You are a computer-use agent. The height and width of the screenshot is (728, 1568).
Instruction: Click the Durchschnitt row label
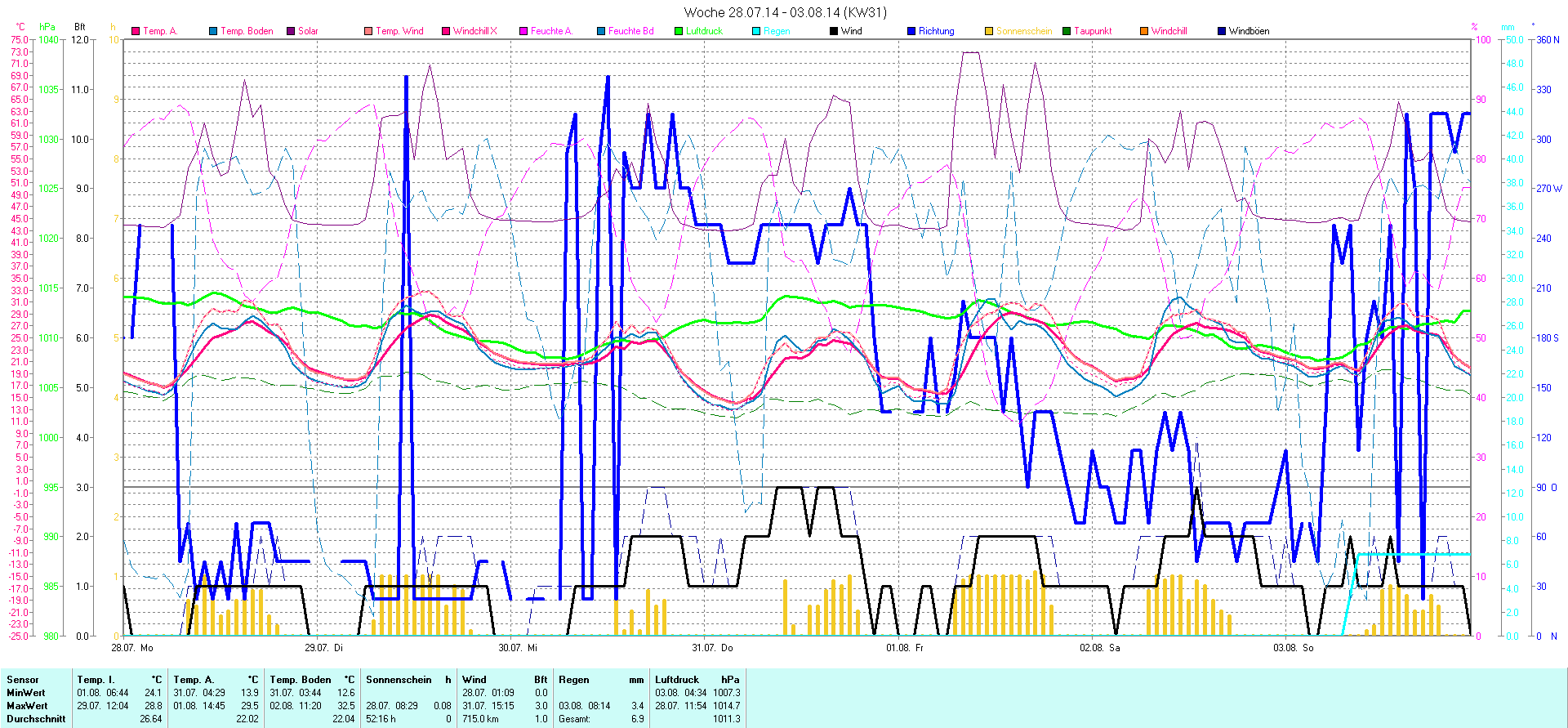tap(36, 719)
